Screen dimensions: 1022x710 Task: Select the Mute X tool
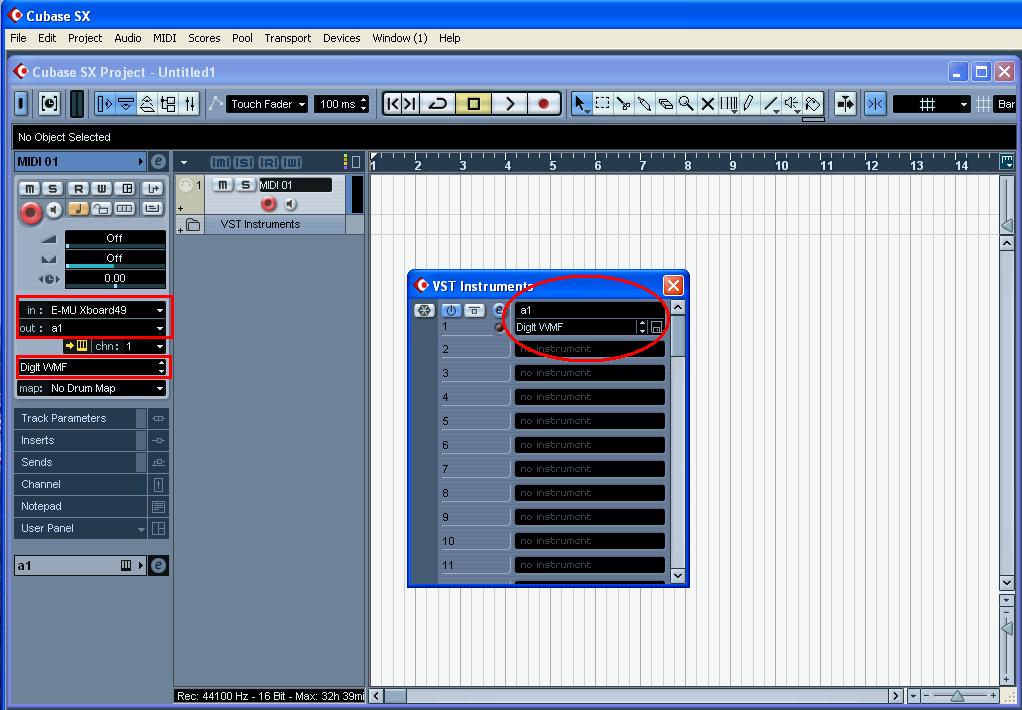coord(707,104)
